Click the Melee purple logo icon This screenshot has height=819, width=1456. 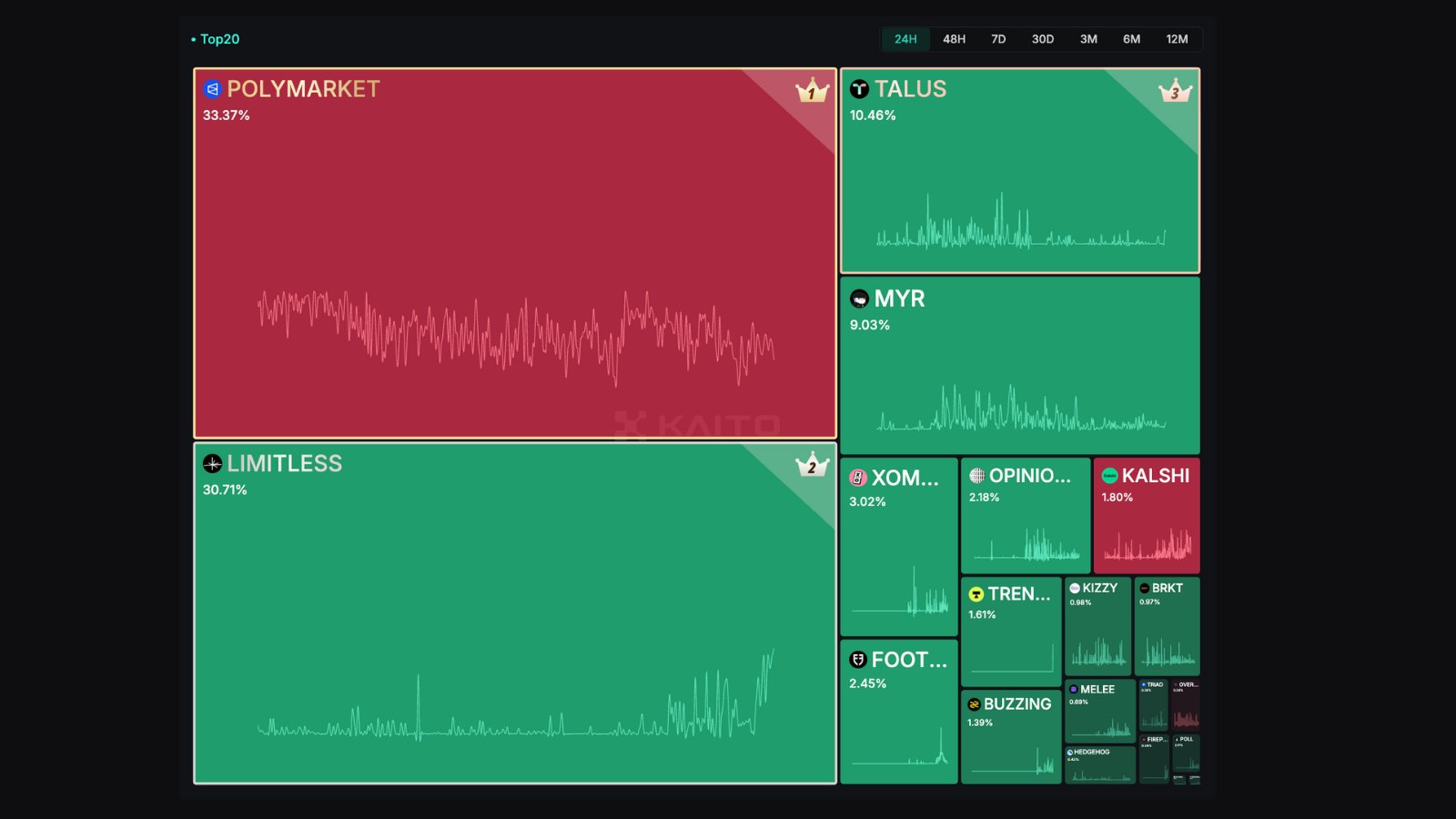point(1075,689)
